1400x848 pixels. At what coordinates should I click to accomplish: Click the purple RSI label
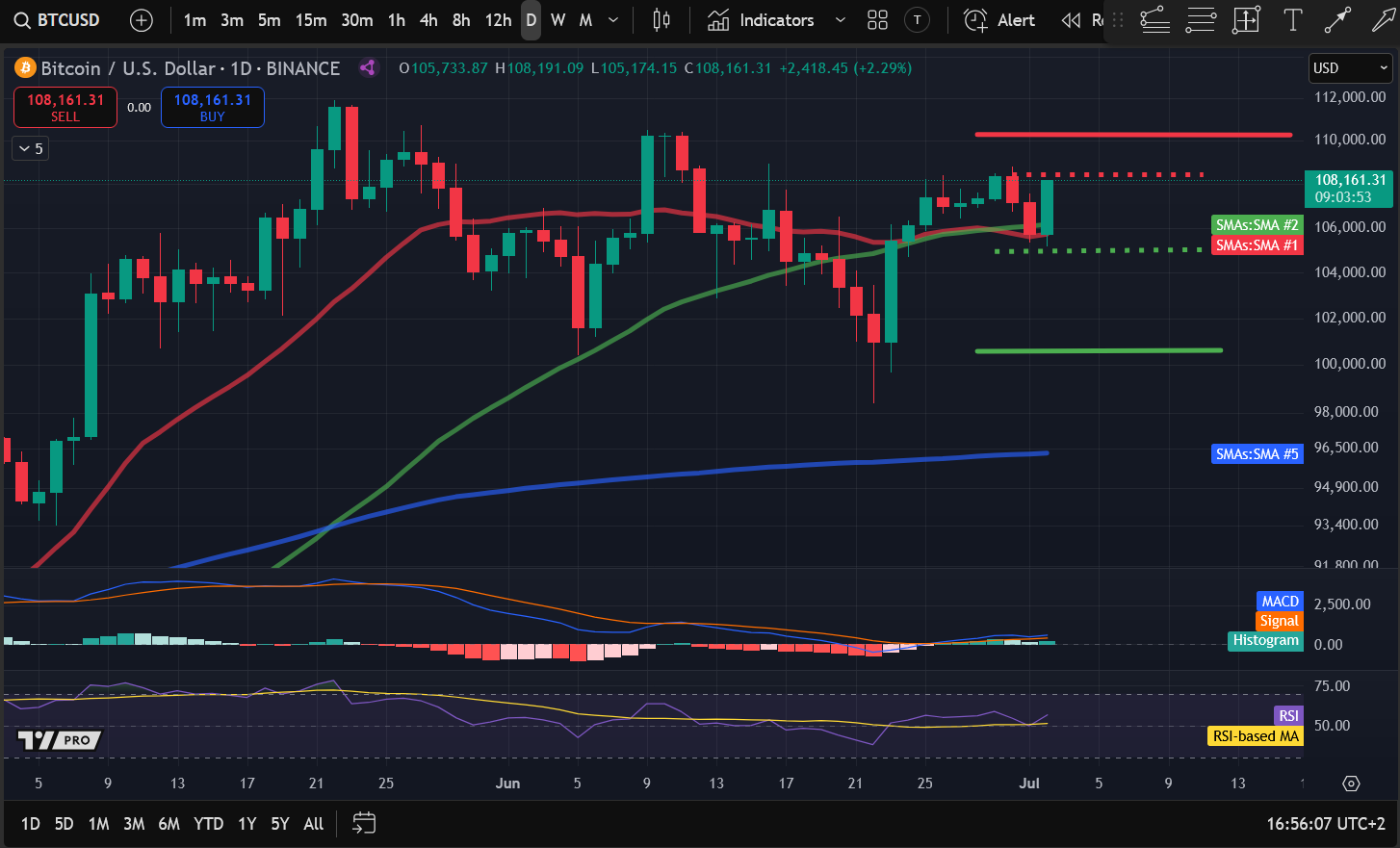(1288, 716)
